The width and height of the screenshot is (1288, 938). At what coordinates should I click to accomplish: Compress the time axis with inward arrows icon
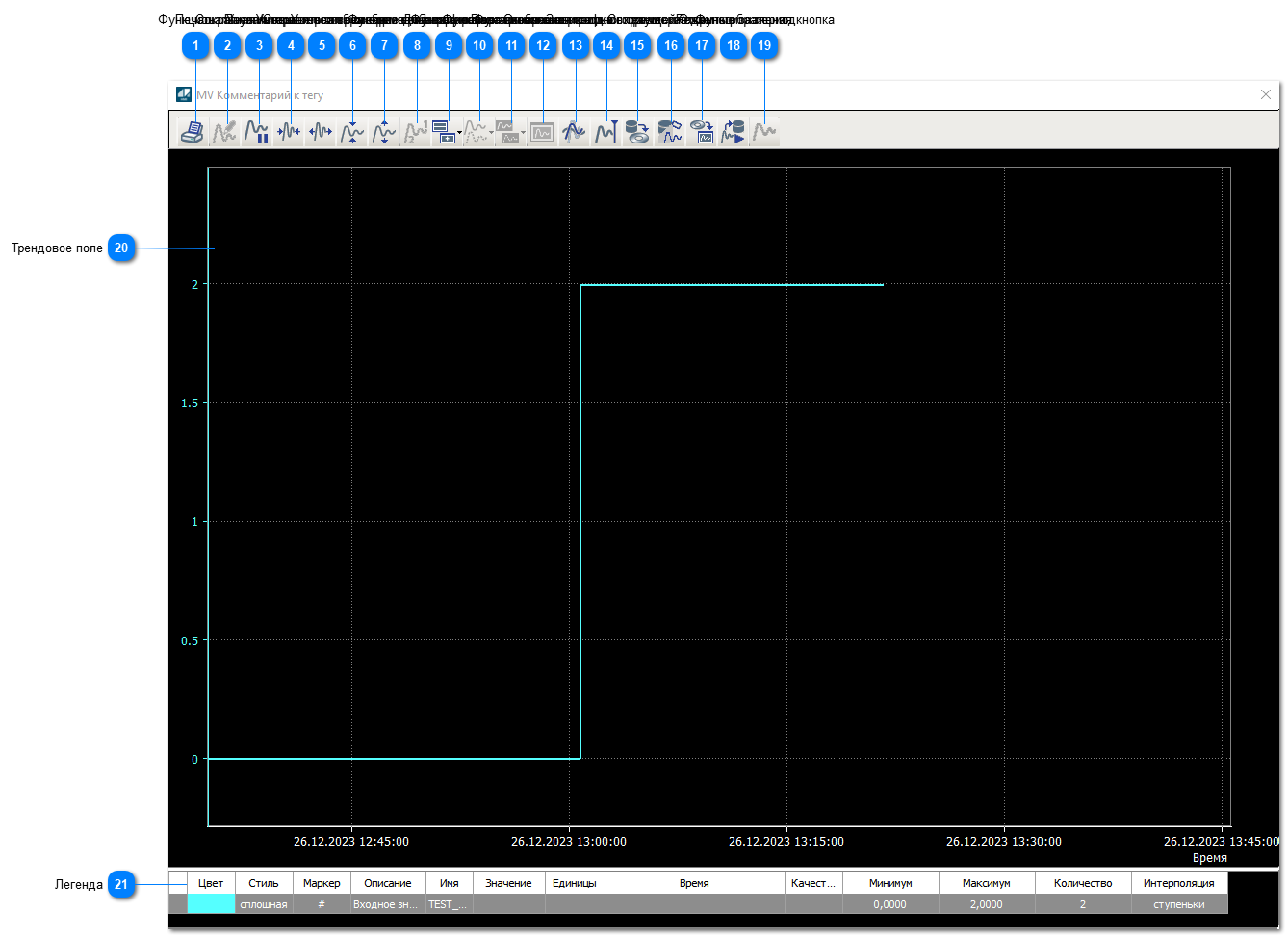(x=288, y=131)
